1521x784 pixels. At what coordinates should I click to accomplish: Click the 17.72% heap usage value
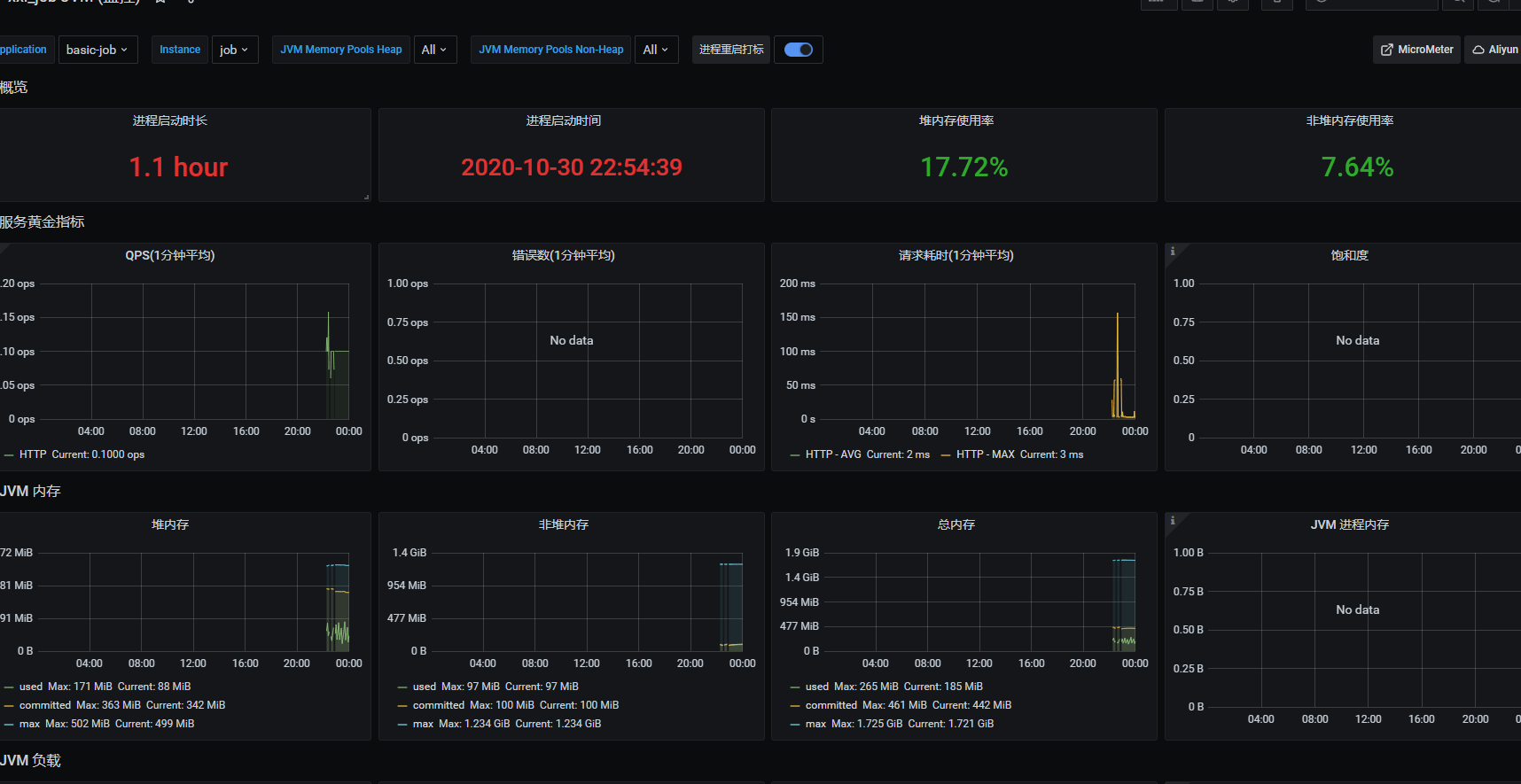[x=964, y=167]
